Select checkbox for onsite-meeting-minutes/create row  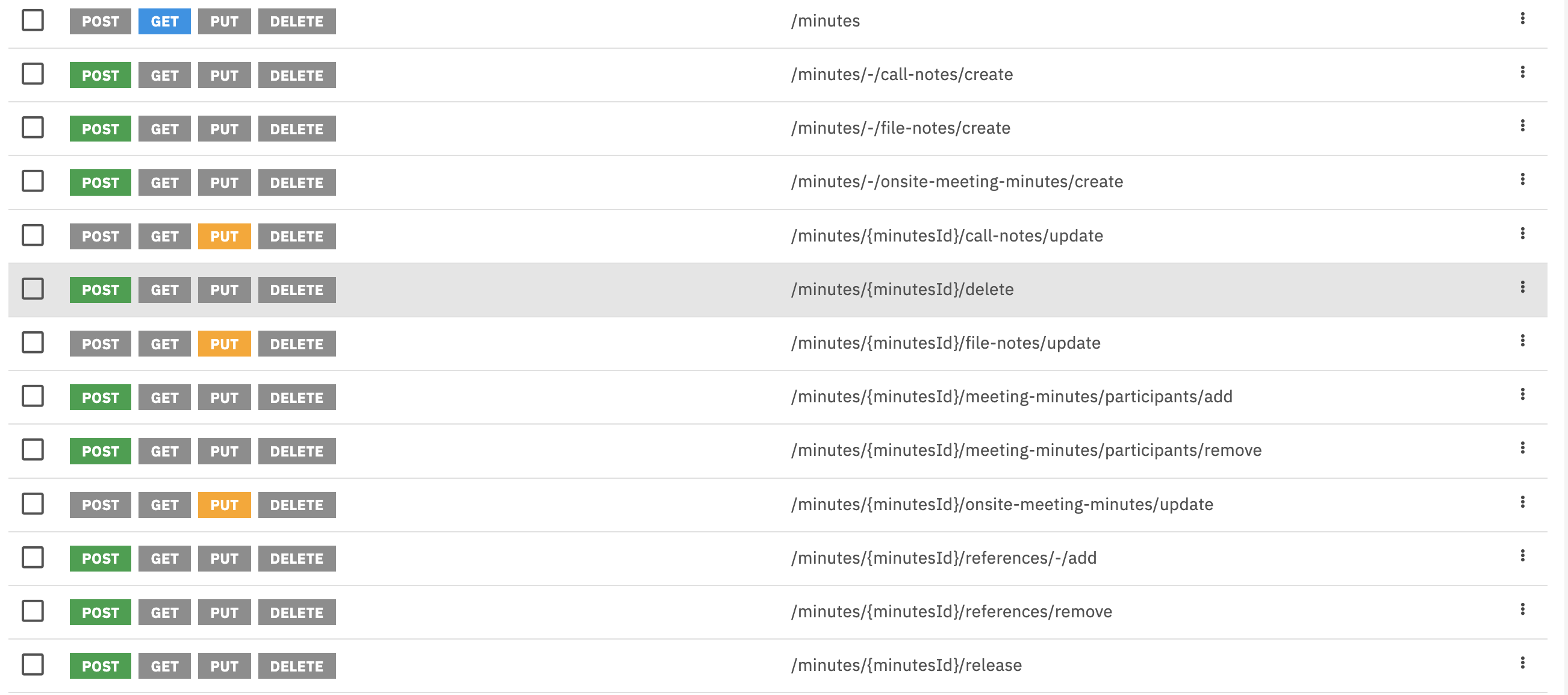point(33,181)
